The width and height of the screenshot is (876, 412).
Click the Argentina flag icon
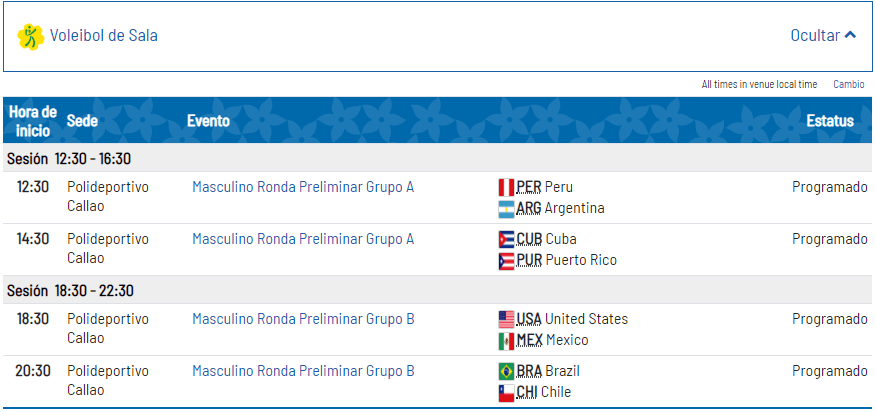pos(506,209)
